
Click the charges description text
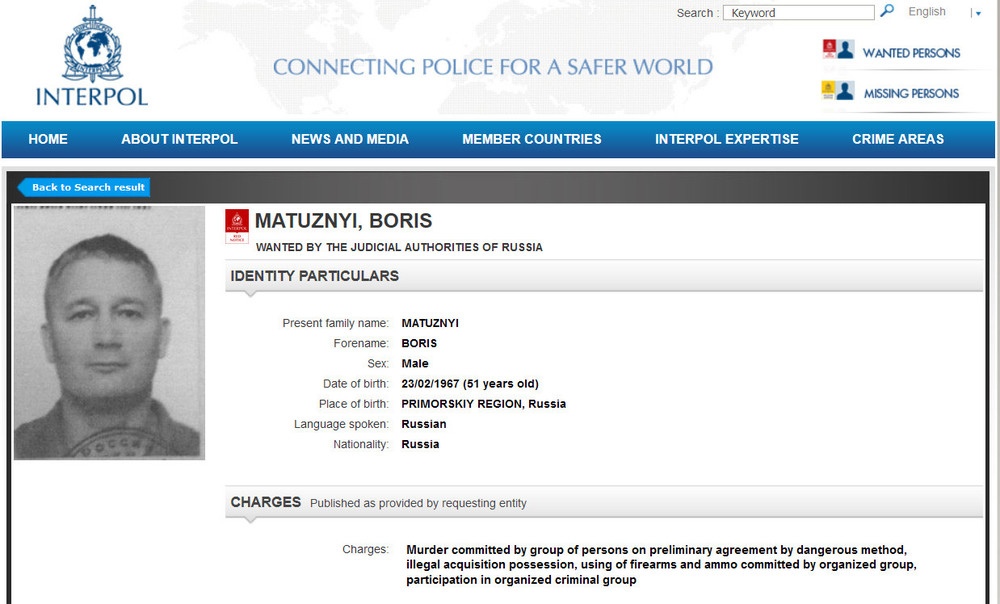click(661, 564)
